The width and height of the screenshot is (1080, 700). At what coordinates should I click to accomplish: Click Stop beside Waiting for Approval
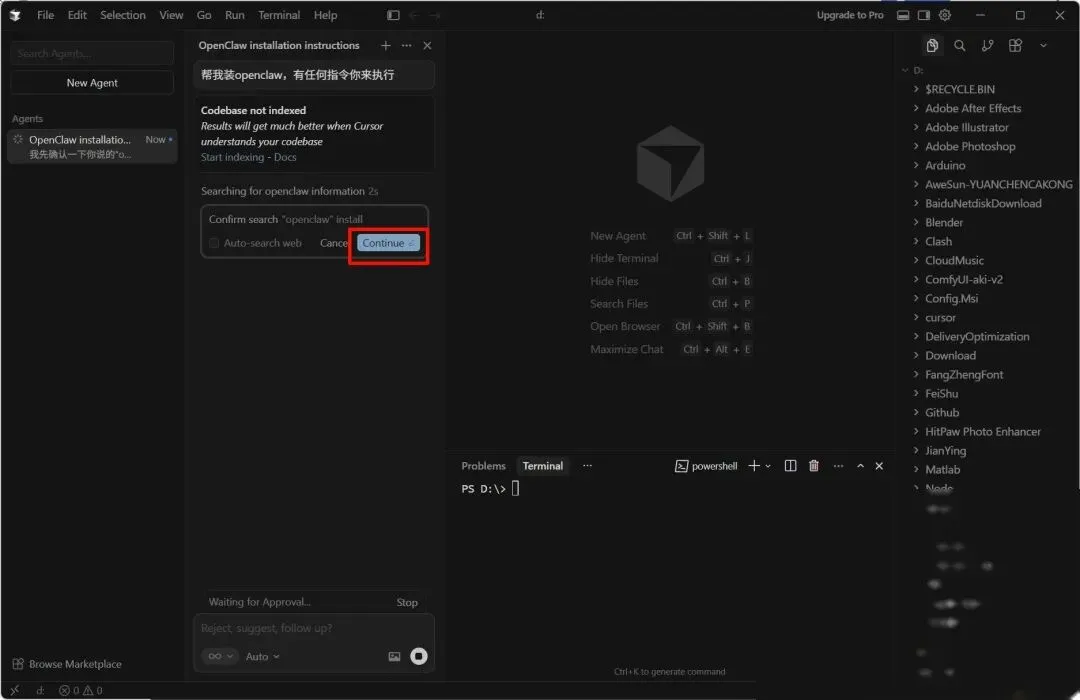pos(406,602)
